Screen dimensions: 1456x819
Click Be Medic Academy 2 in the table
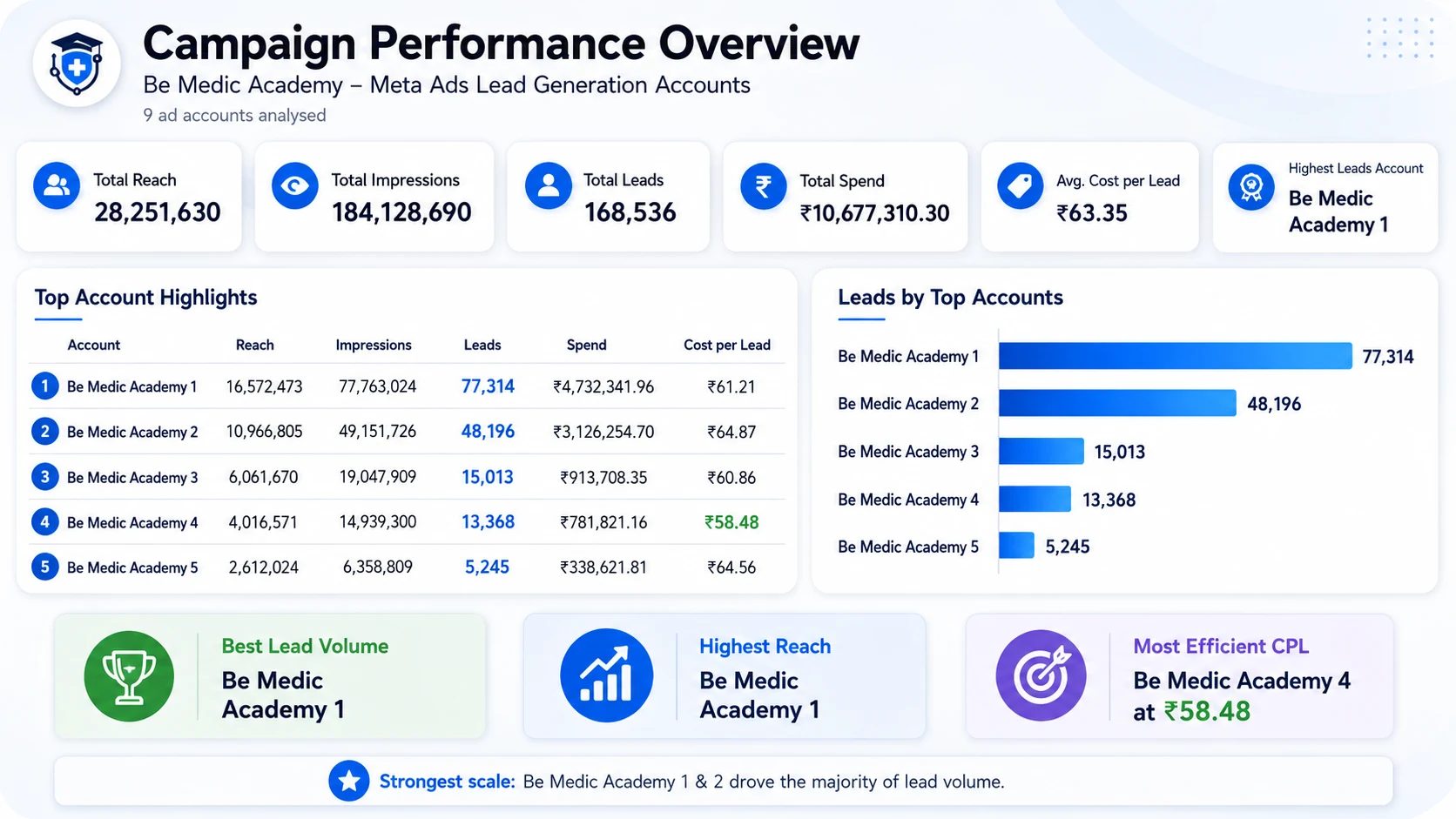point(132,432)
